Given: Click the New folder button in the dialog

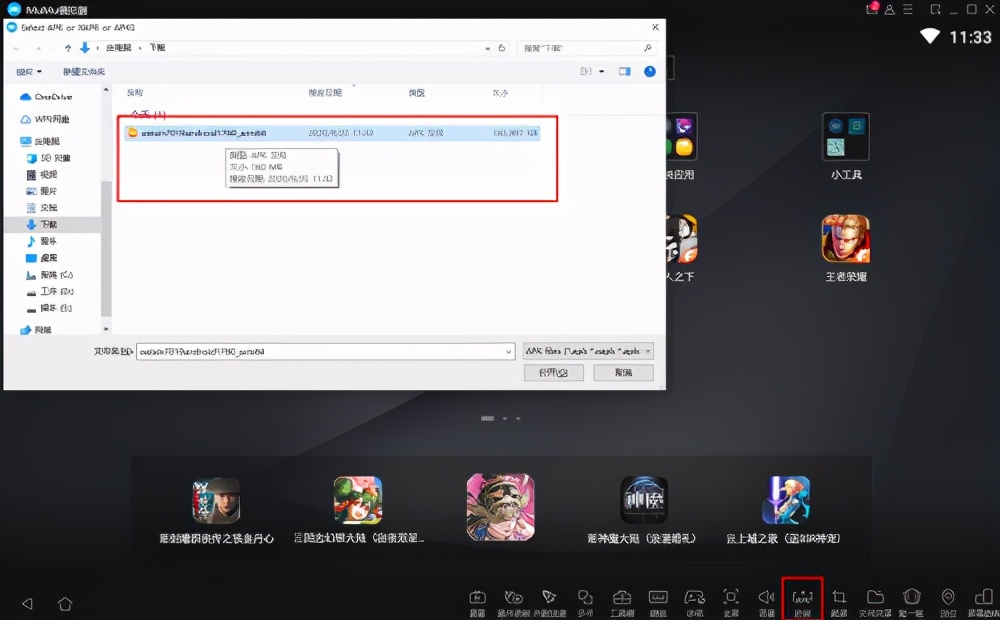Looking at the screenshot, I should (84, 71).
